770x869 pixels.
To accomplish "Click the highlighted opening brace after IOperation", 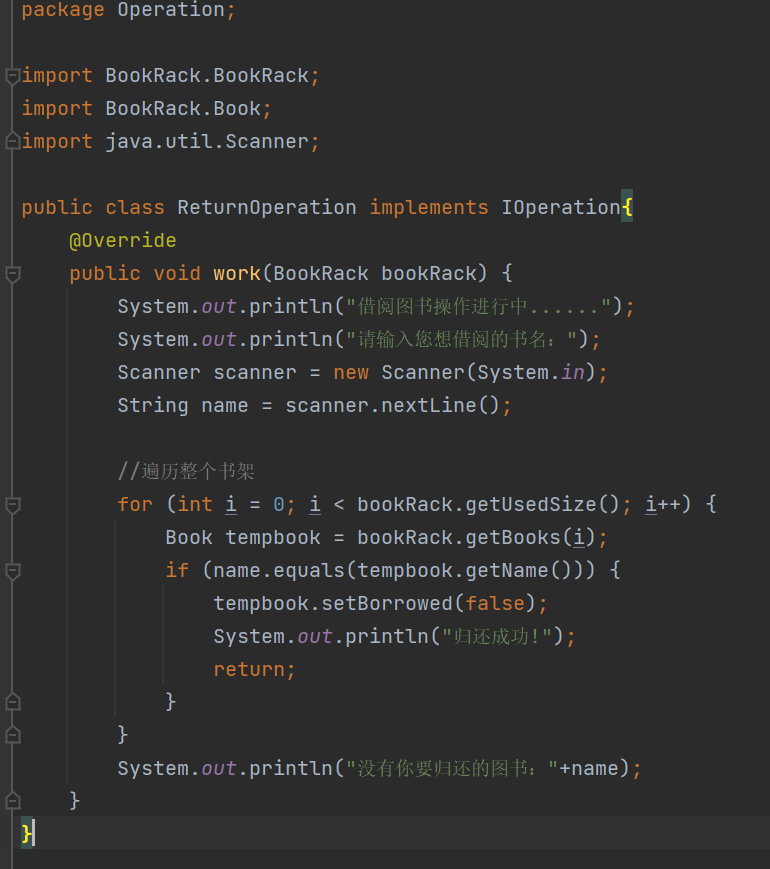I will pos(627,208).
